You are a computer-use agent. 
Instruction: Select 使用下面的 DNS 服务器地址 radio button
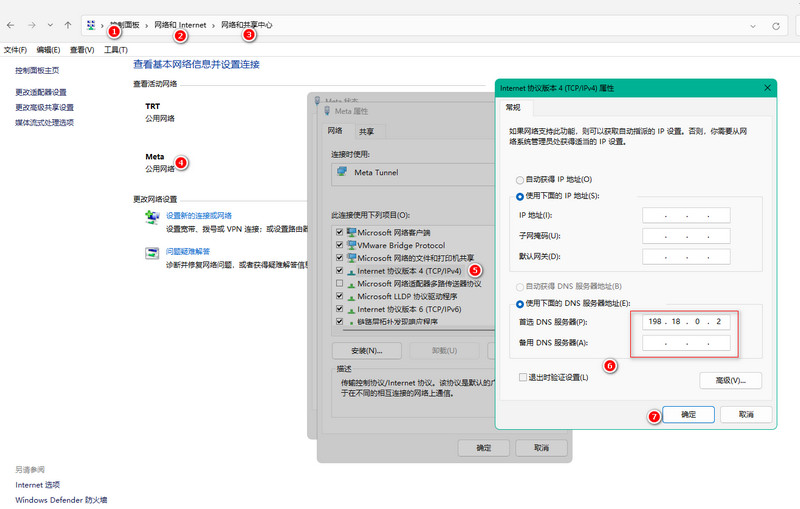pyautogui.click(x=520, y=304)
